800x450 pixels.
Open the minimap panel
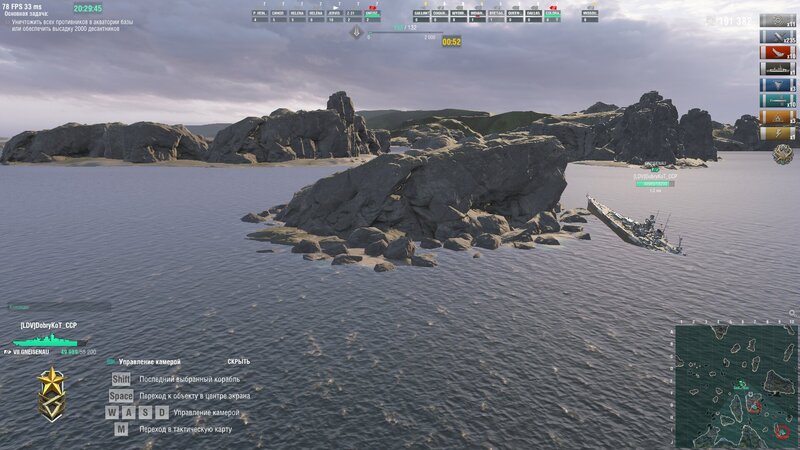[x=736, y=387]
